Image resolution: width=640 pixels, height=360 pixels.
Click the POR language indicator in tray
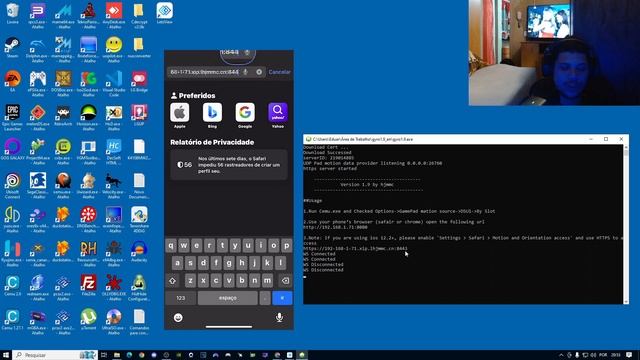click(x=603, y=355)
